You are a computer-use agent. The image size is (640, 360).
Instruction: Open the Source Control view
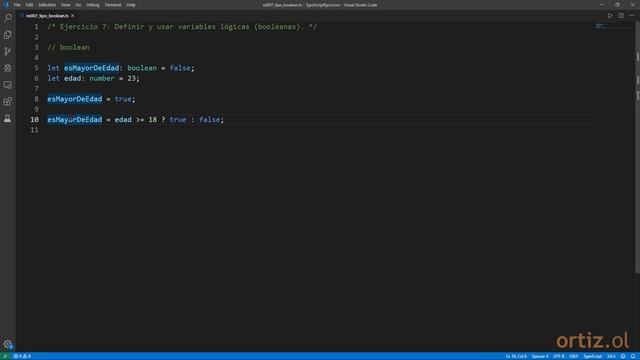pyautogui.click(x=8, y=51)
